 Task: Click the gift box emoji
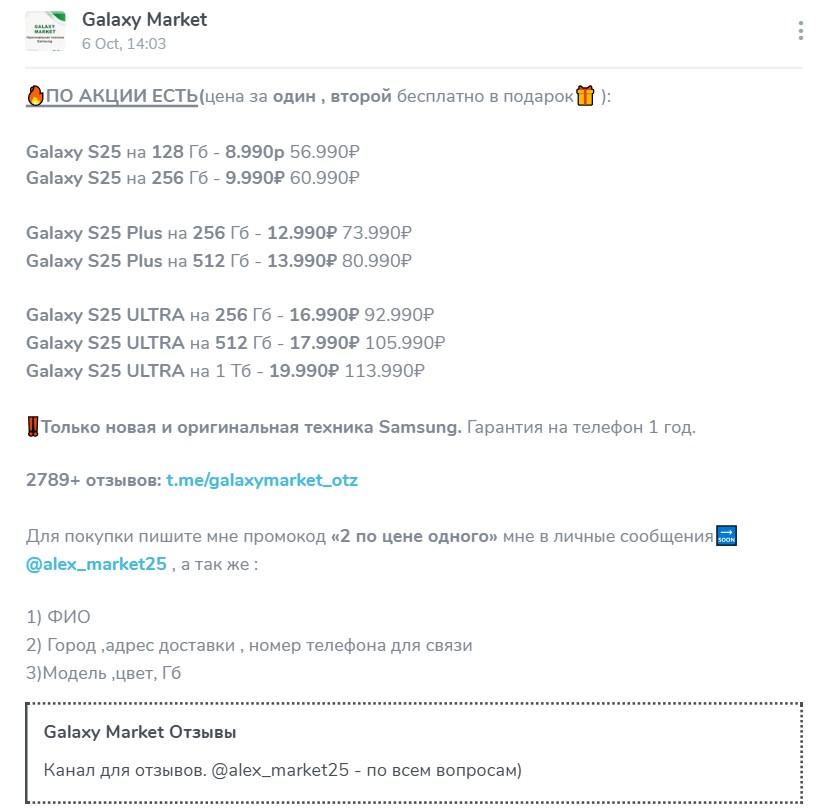[585, 97]
